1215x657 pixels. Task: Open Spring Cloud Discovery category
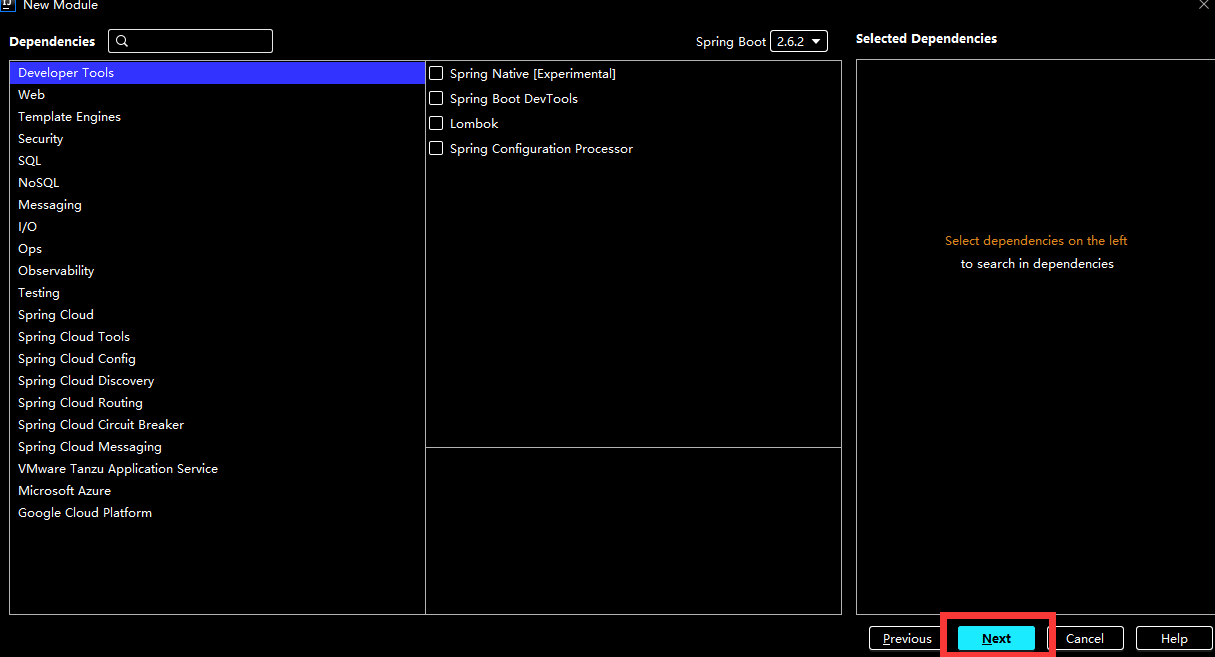217,381
